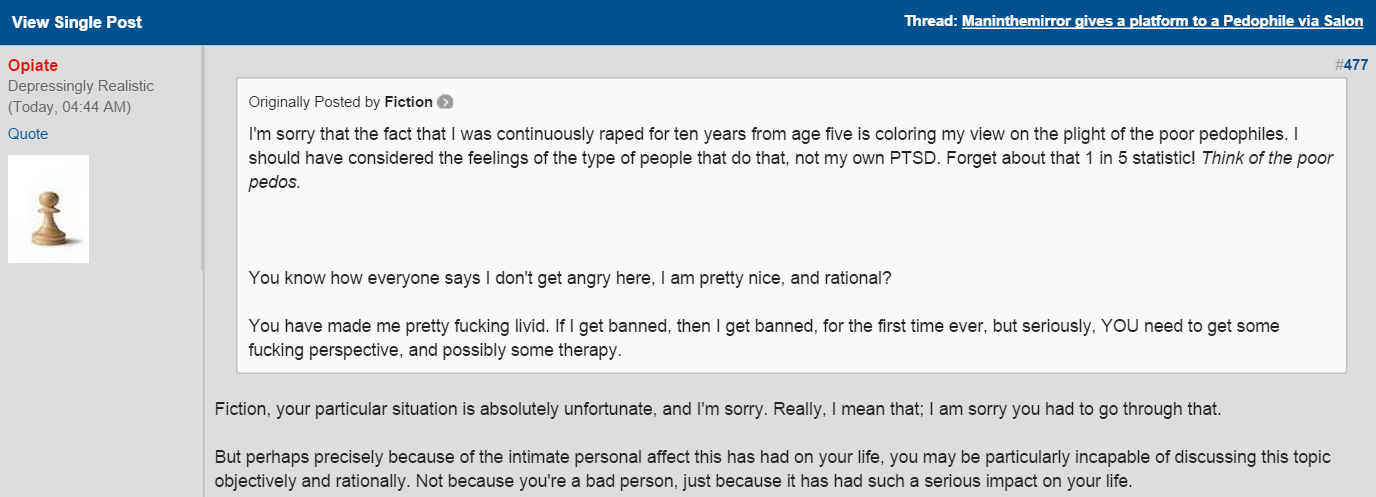Open the Opiate username profile
The image size is (1376, 497).
click(33, 66)
